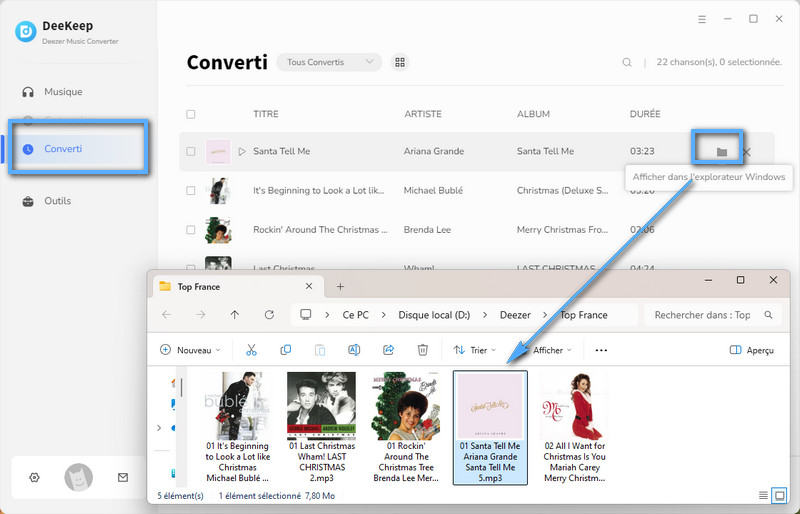The image size is (800, 514).
Task: Click the Share icon in Explorer toolbar
Action: (388, 350)
